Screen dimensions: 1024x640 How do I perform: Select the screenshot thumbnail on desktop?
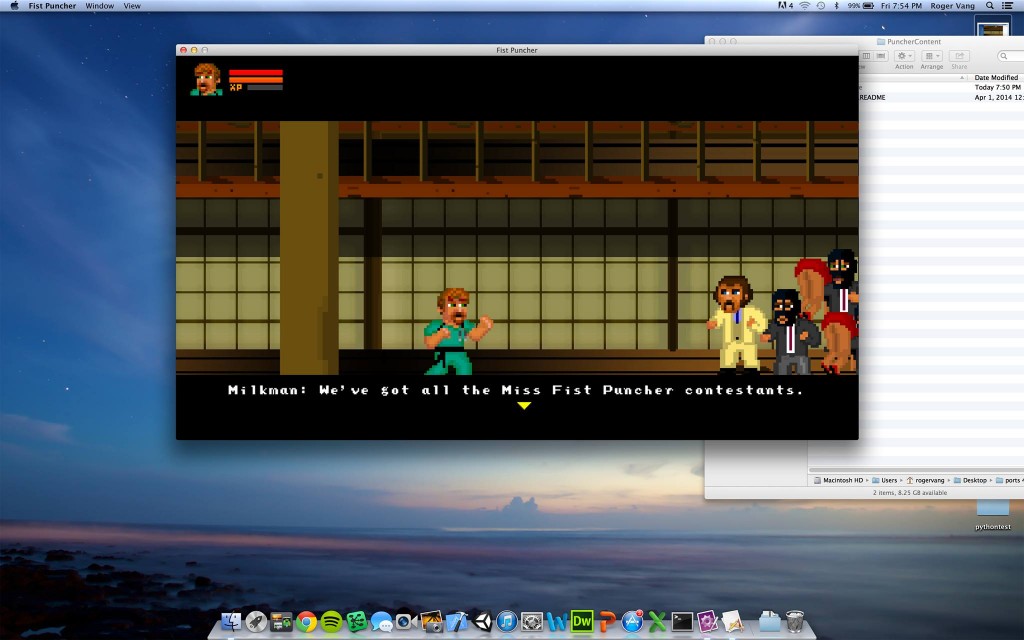[992, 27]
